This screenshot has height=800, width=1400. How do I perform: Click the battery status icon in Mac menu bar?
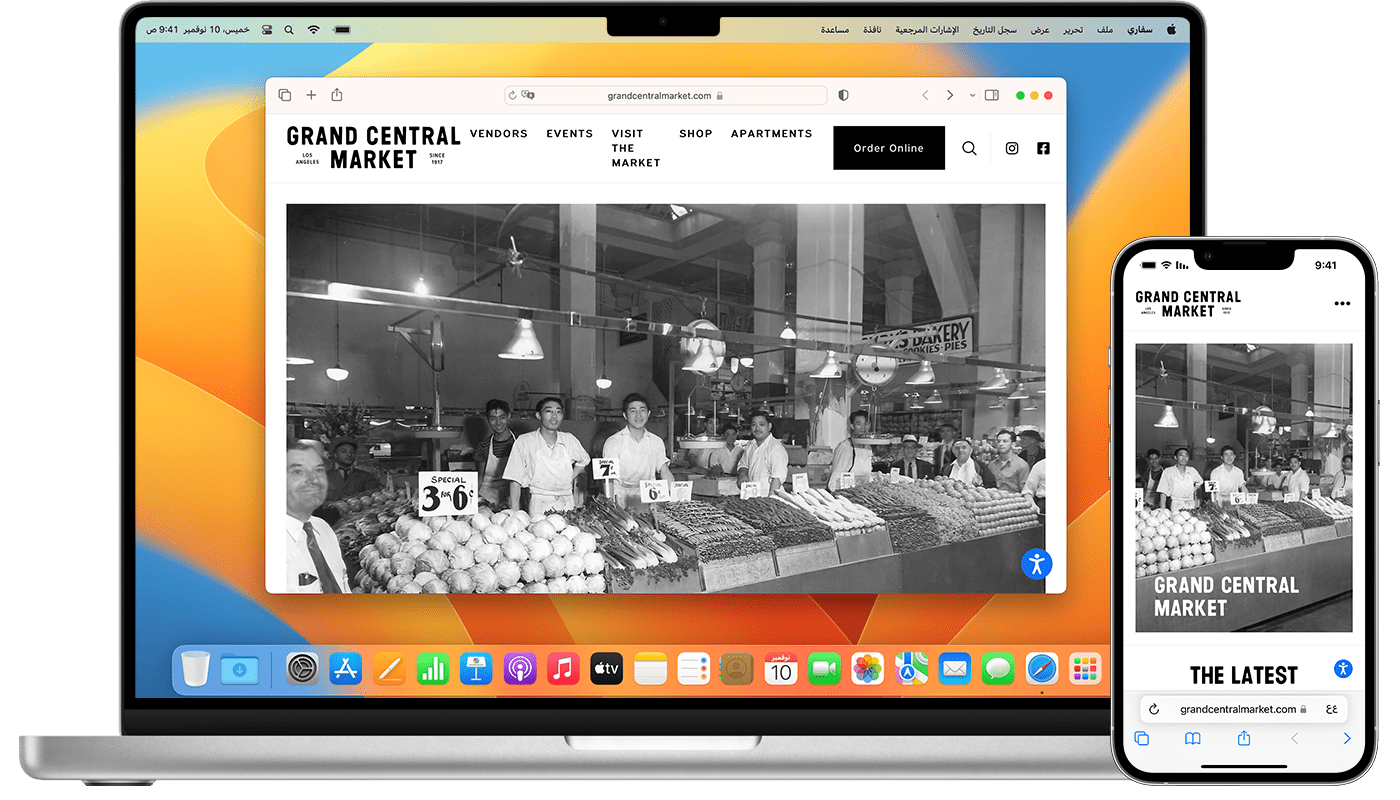tap(343, 30)
